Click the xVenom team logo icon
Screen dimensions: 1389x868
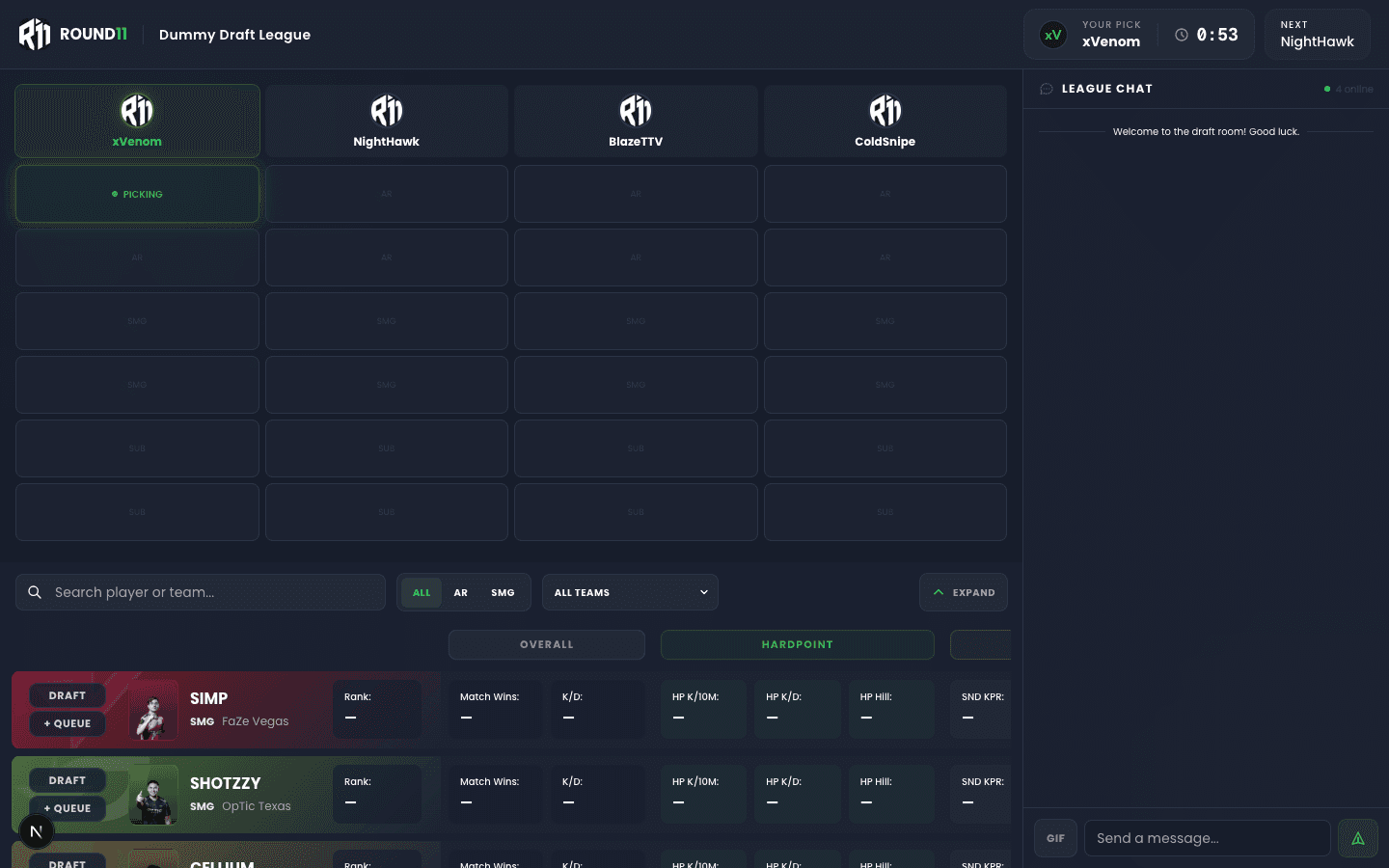137,111
